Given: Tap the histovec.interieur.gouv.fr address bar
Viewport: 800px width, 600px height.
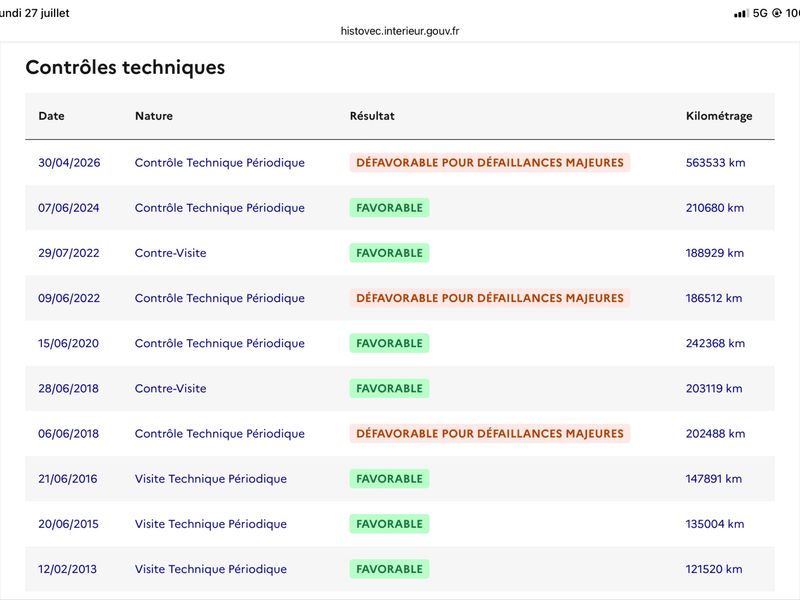Looking at the screenshot, I should 400,31.
